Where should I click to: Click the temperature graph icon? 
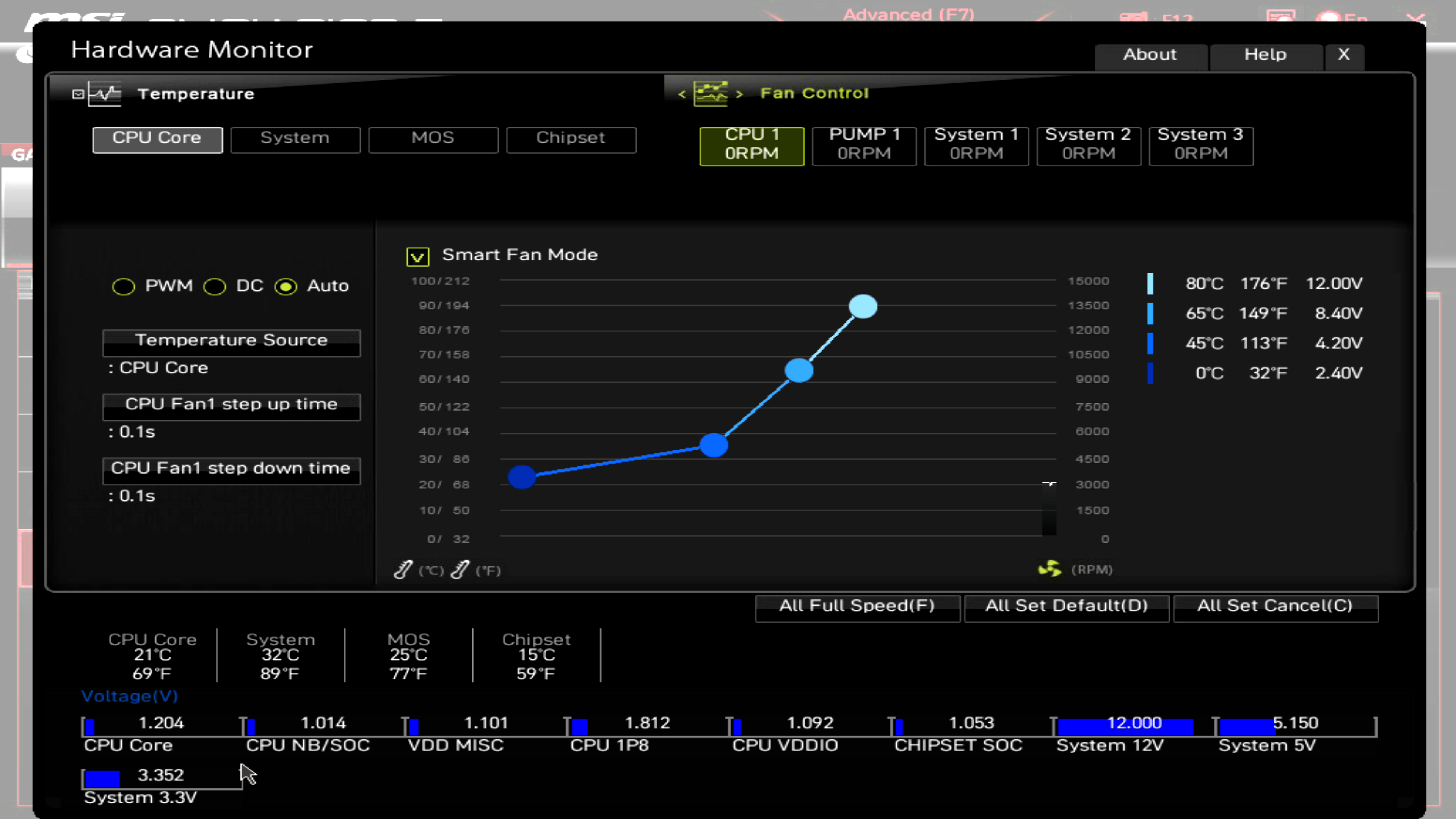pos(105,94)
